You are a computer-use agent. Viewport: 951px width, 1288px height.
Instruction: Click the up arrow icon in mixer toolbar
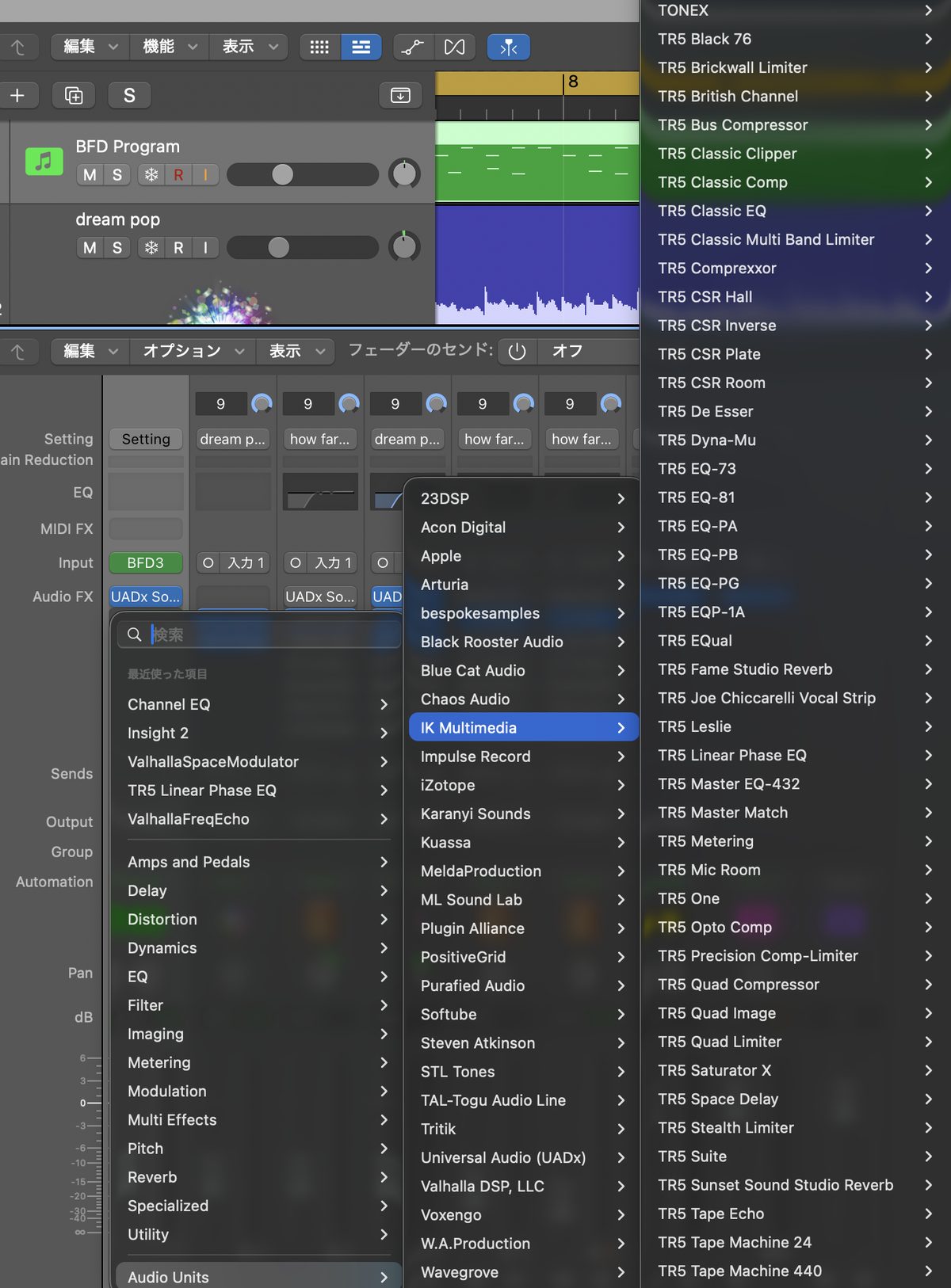17,352
